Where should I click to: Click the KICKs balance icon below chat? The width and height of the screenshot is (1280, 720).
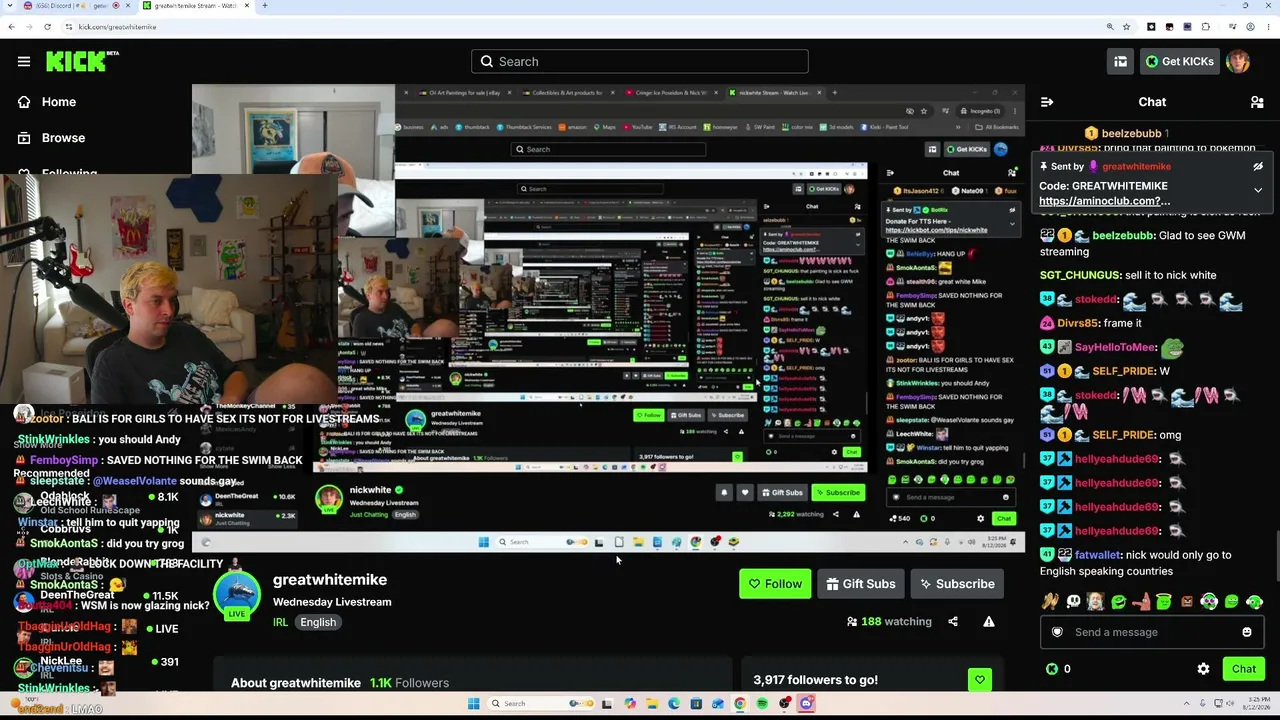point(1052,669)
